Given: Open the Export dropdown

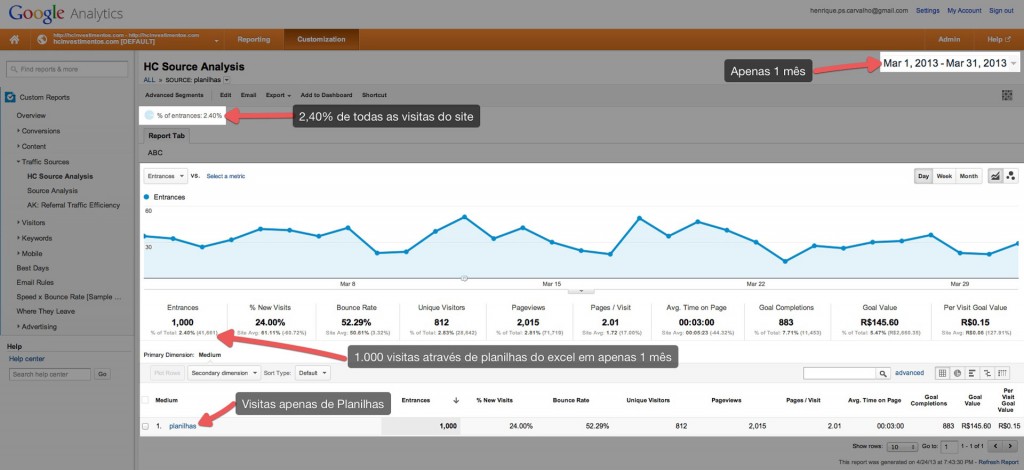Looking at the screenshot, I should point(278,95).
